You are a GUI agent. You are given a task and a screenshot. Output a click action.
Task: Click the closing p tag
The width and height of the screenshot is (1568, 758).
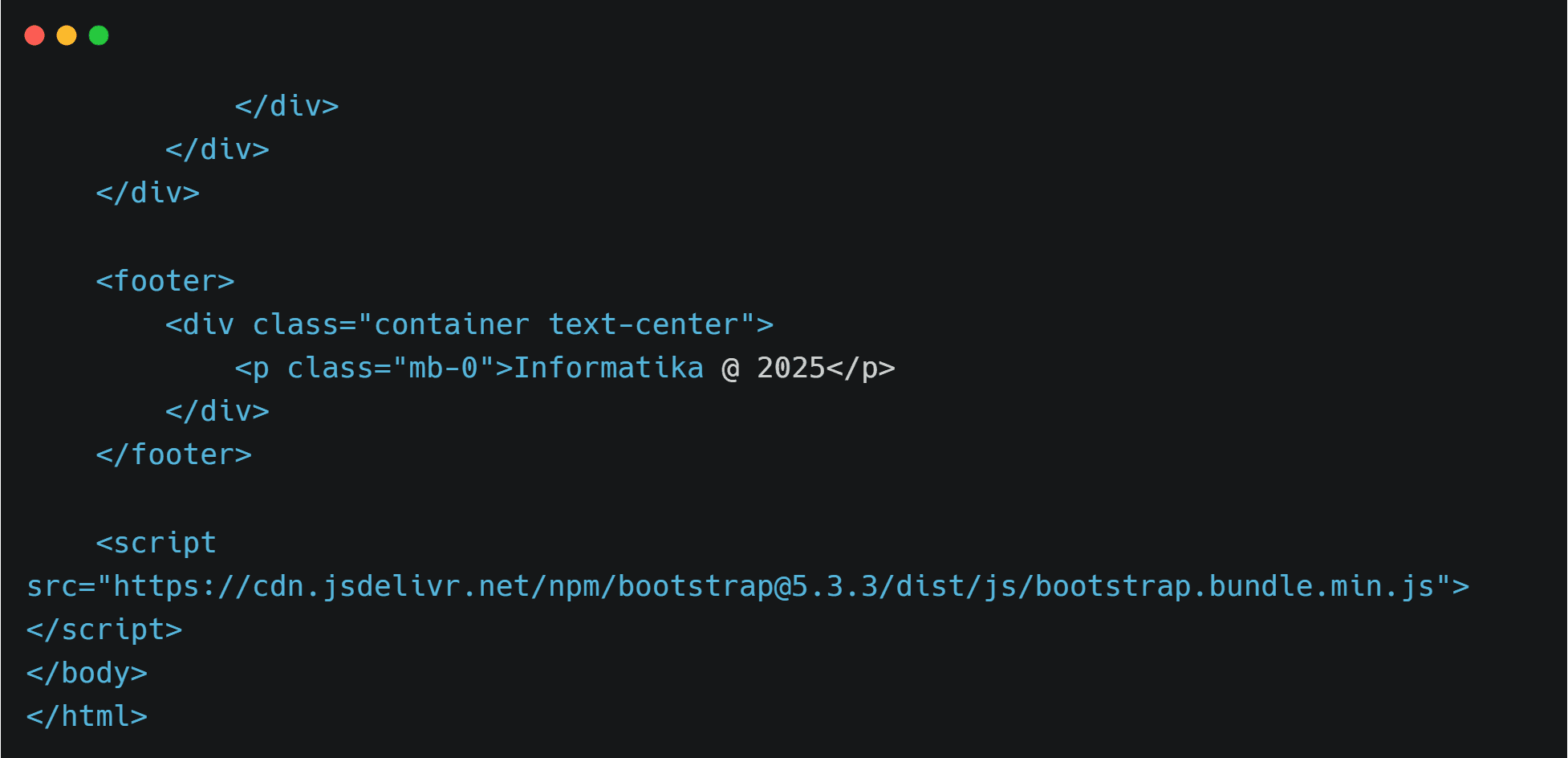(x=860, y=368)
